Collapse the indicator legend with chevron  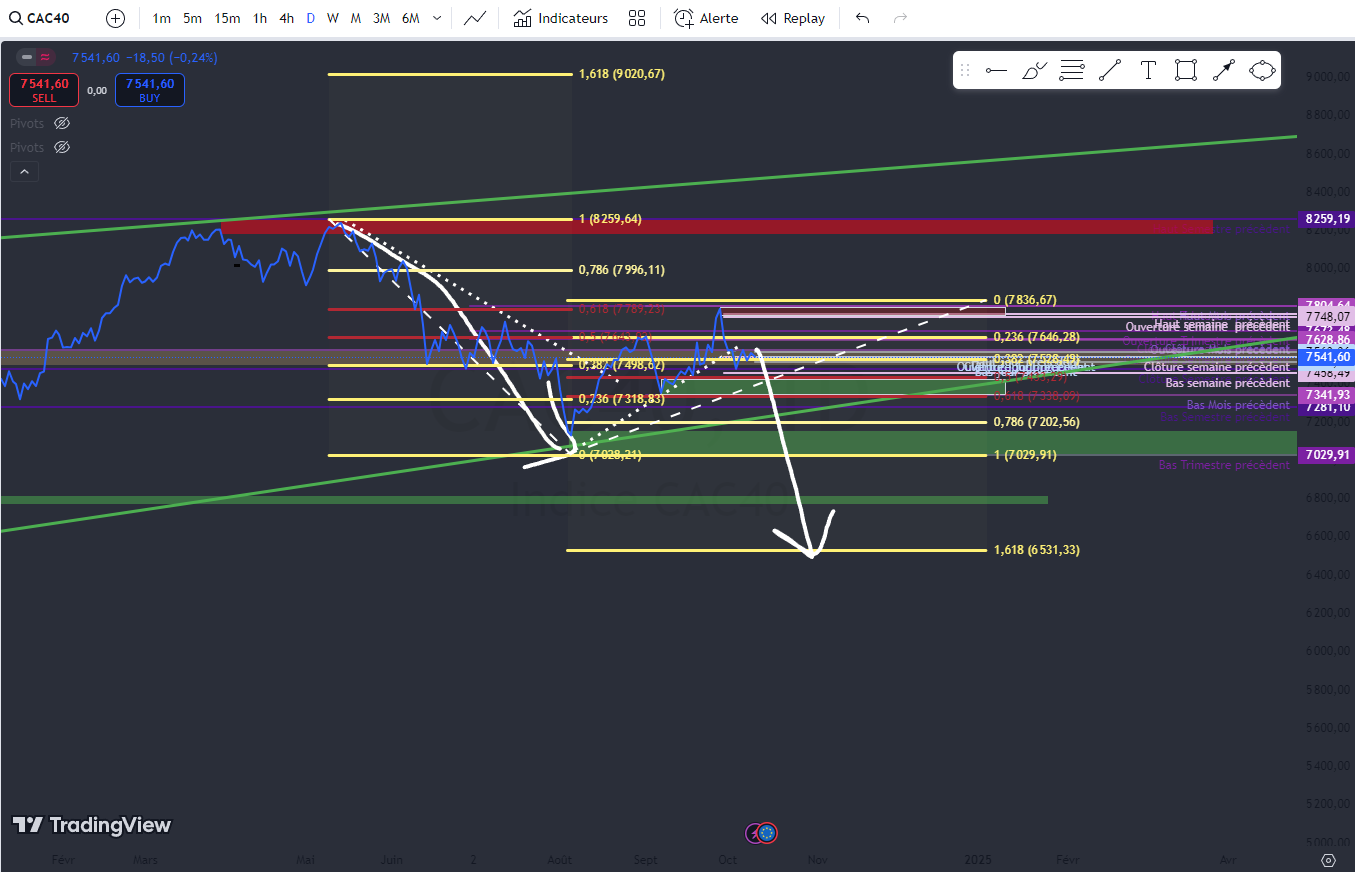(24, 172)
